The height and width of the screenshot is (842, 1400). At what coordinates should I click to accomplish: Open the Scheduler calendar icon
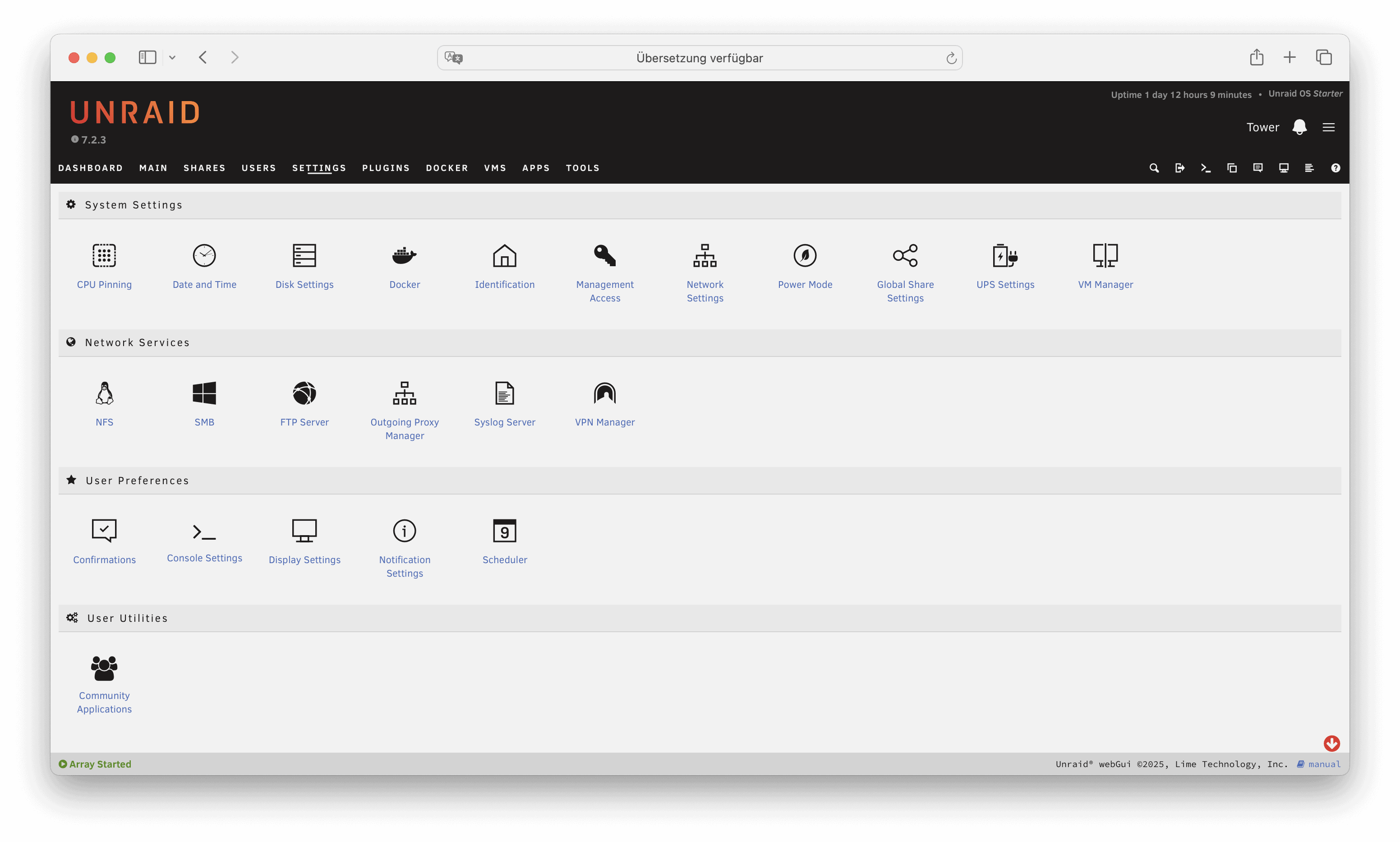[505, 531]
